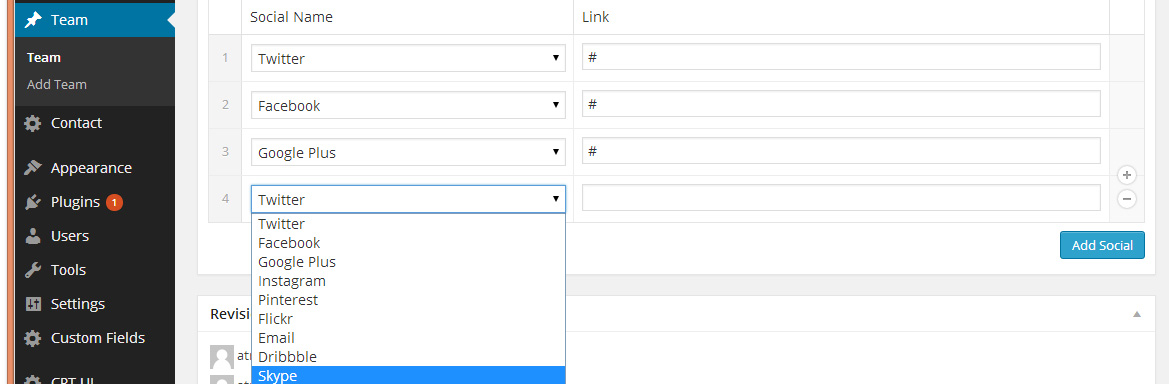This screenshot has width=1169, height=384.
Task: Click the Tools wrench icon
Action: point(33,270)
